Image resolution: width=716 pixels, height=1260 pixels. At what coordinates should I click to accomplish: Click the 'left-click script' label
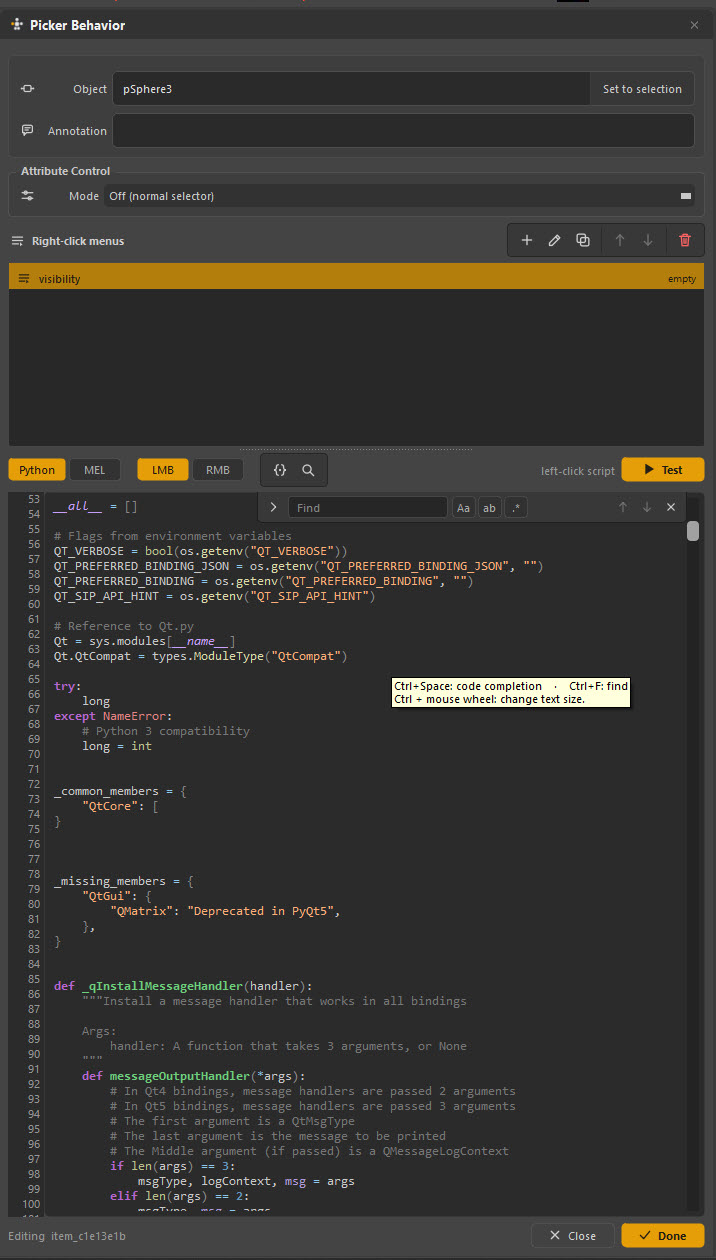click(577, 470)
